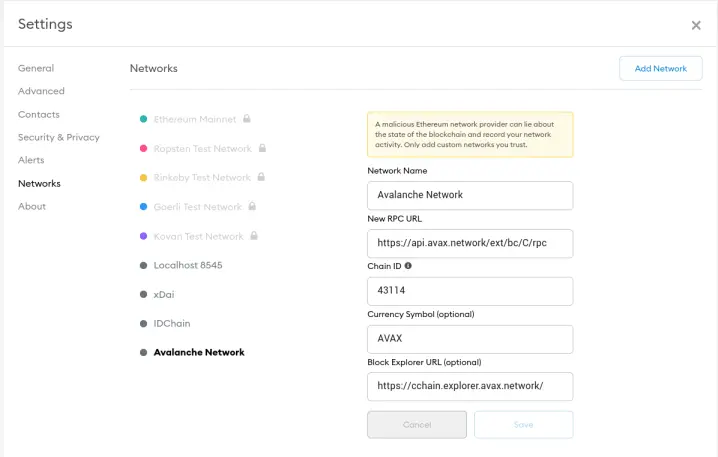
Task: Select Ropsten Test Network in the list
Action: tap(202, 148)
